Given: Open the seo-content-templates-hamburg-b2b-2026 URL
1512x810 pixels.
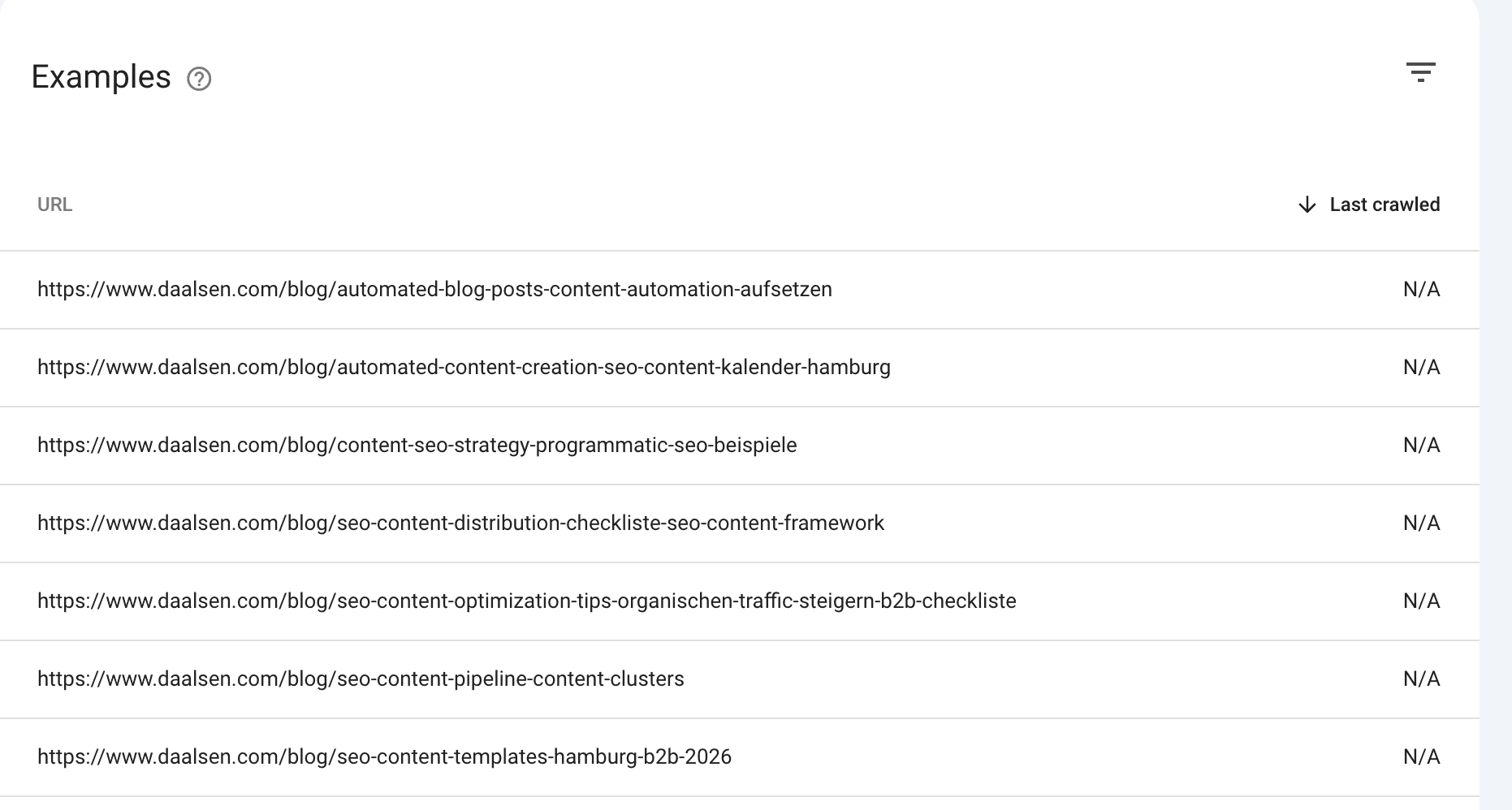Looking at the screenshot, I should tap(384, 756).
